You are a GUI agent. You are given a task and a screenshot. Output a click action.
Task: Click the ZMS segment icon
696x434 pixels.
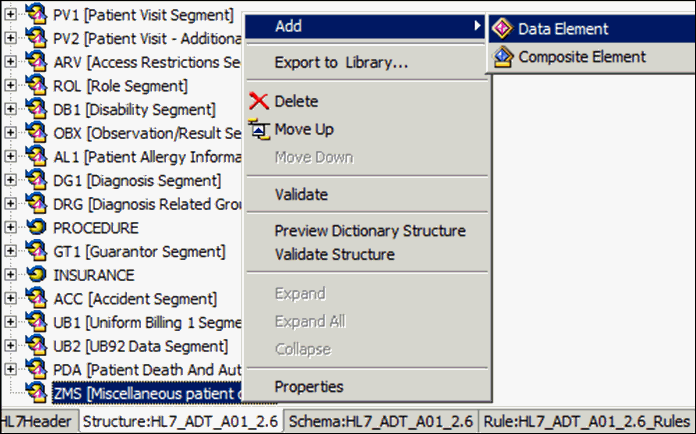(x=36, y=392)
